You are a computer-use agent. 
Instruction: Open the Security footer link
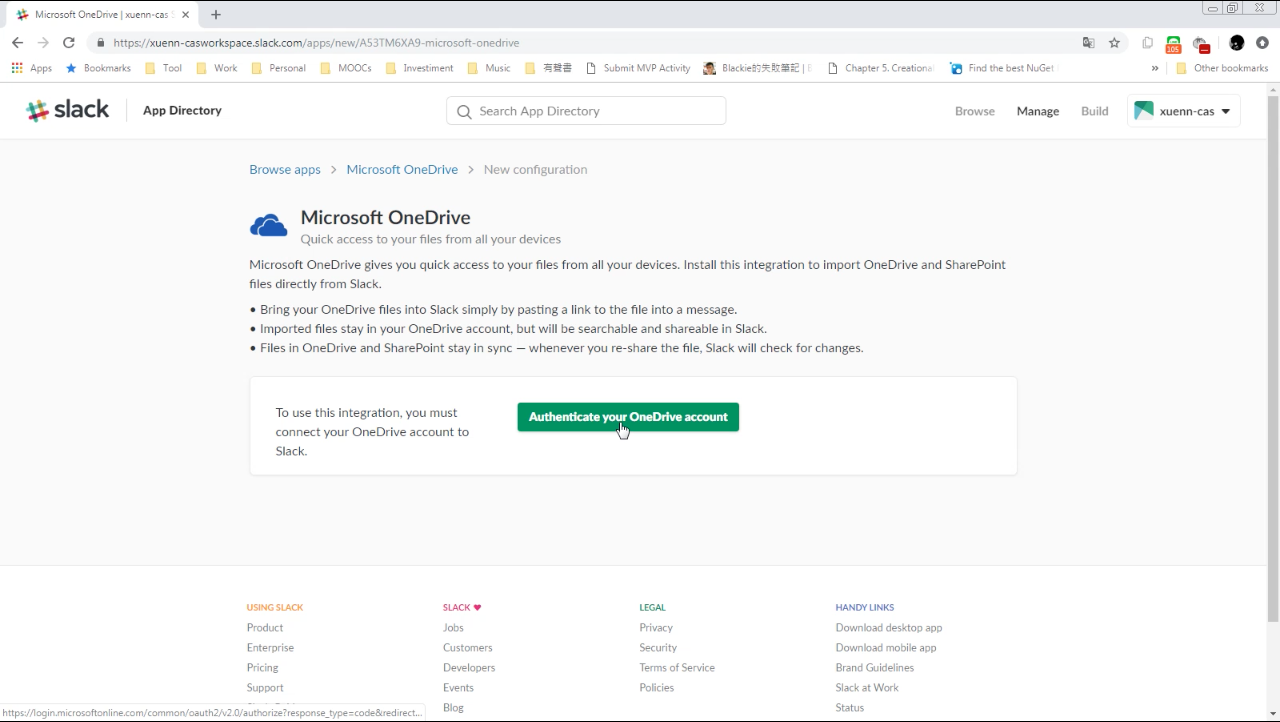[658, 647]
